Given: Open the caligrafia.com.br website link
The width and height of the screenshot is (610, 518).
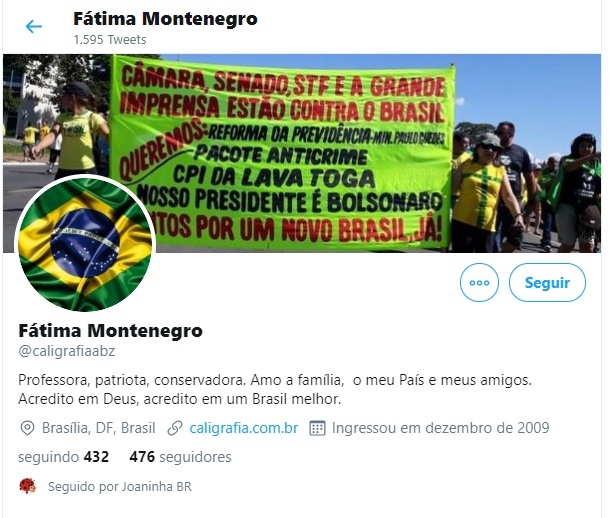Looking at the screenshot, I should point(244,428).
